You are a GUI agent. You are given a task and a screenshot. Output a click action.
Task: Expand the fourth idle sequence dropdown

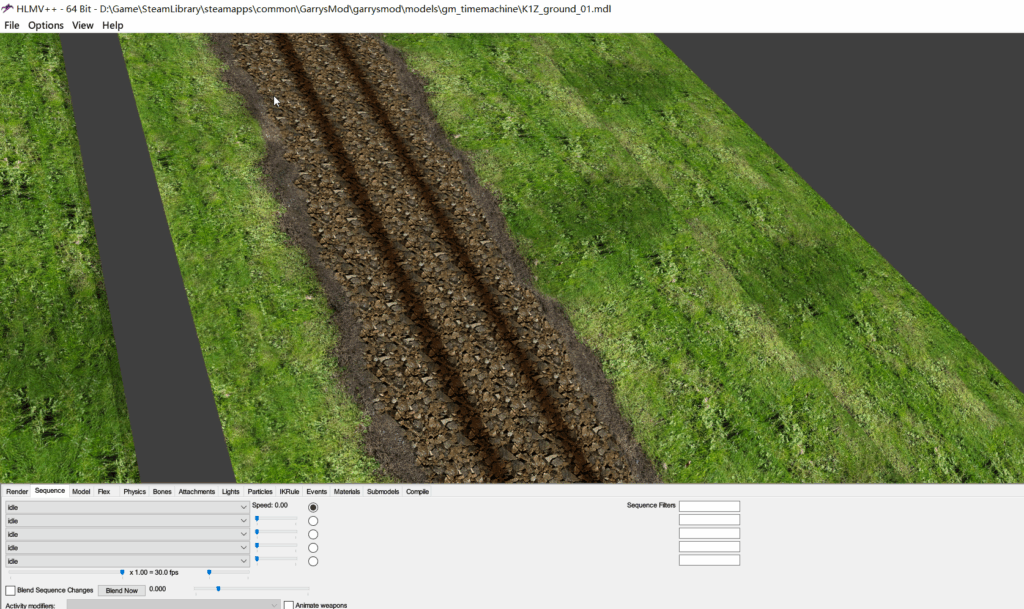127,548
